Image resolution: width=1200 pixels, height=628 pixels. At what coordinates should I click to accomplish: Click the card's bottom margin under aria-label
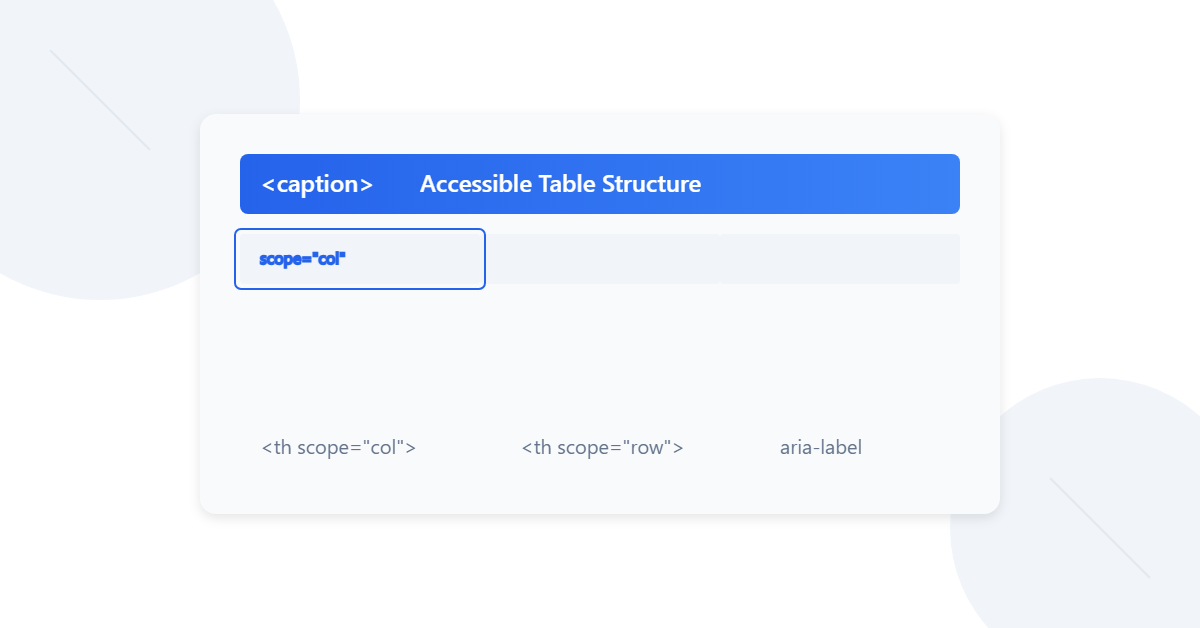pyautogui.click(x=821, y=488)
